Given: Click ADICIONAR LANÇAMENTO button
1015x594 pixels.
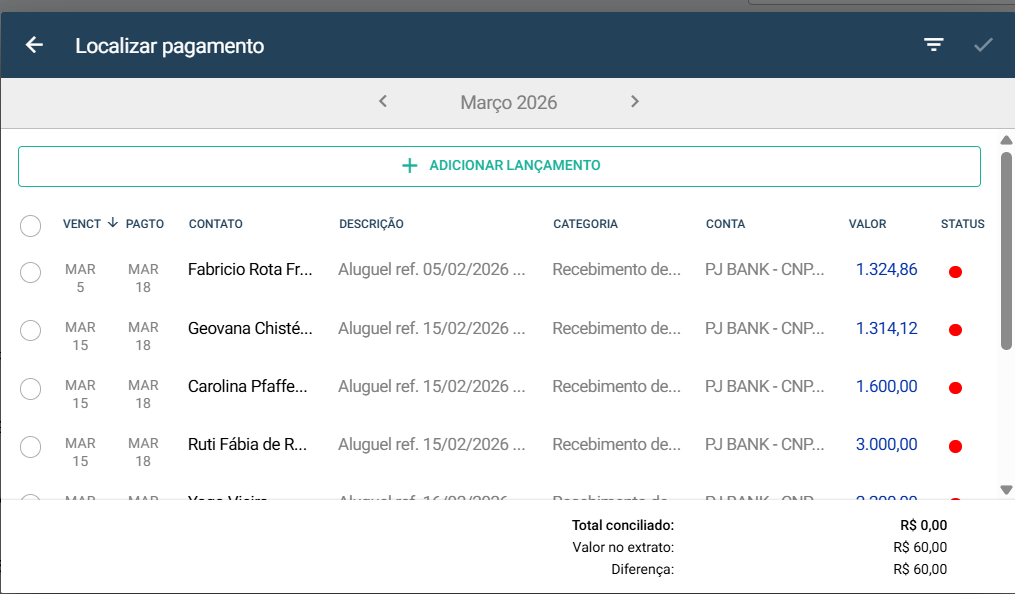Looking at the screenshot, I should coord(499,166).
